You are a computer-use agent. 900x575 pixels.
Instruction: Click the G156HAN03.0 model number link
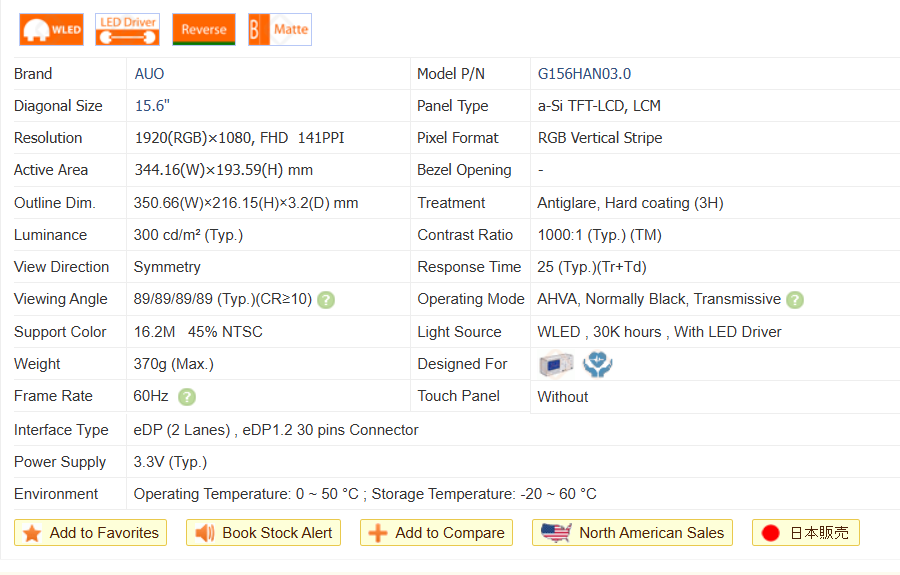point(584,74)
